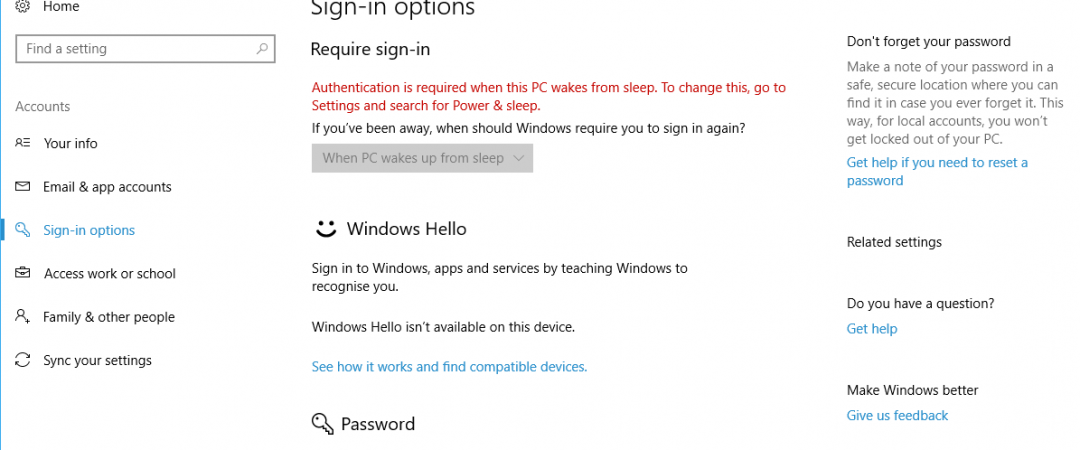The image size is (1080, 450).
Task: Click the Password key icon
Action: pos(322,424)
